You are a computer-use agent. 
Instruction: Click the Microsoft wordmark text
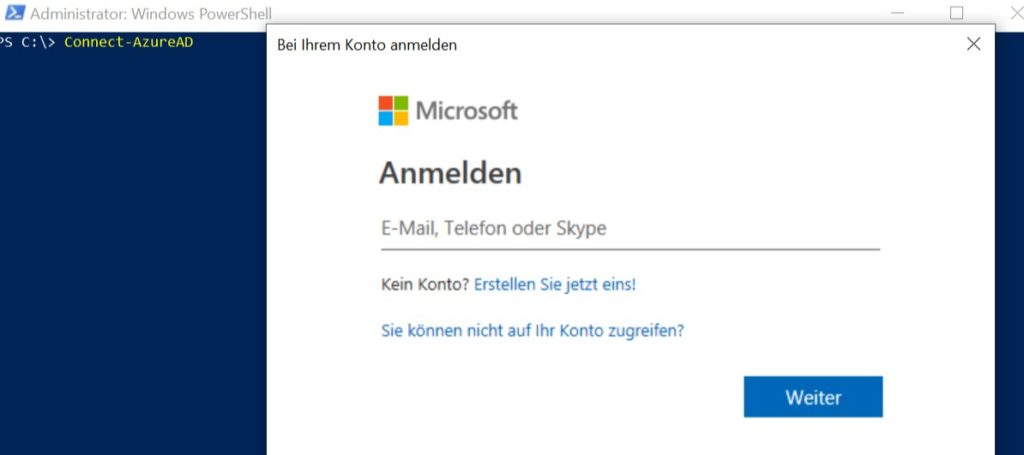click(466, 110)
